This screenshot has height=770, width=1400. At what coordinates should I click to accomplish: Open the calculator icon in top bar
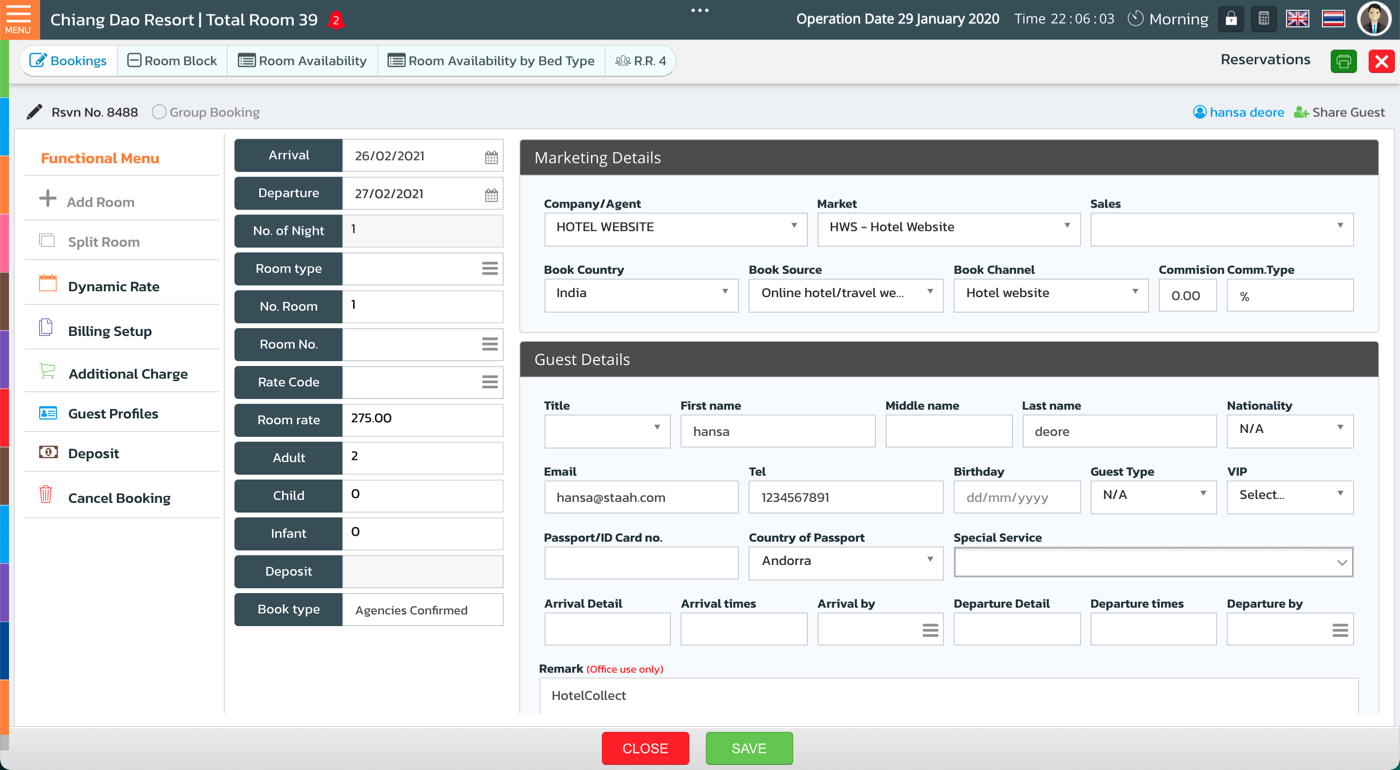coord(1264,19)
